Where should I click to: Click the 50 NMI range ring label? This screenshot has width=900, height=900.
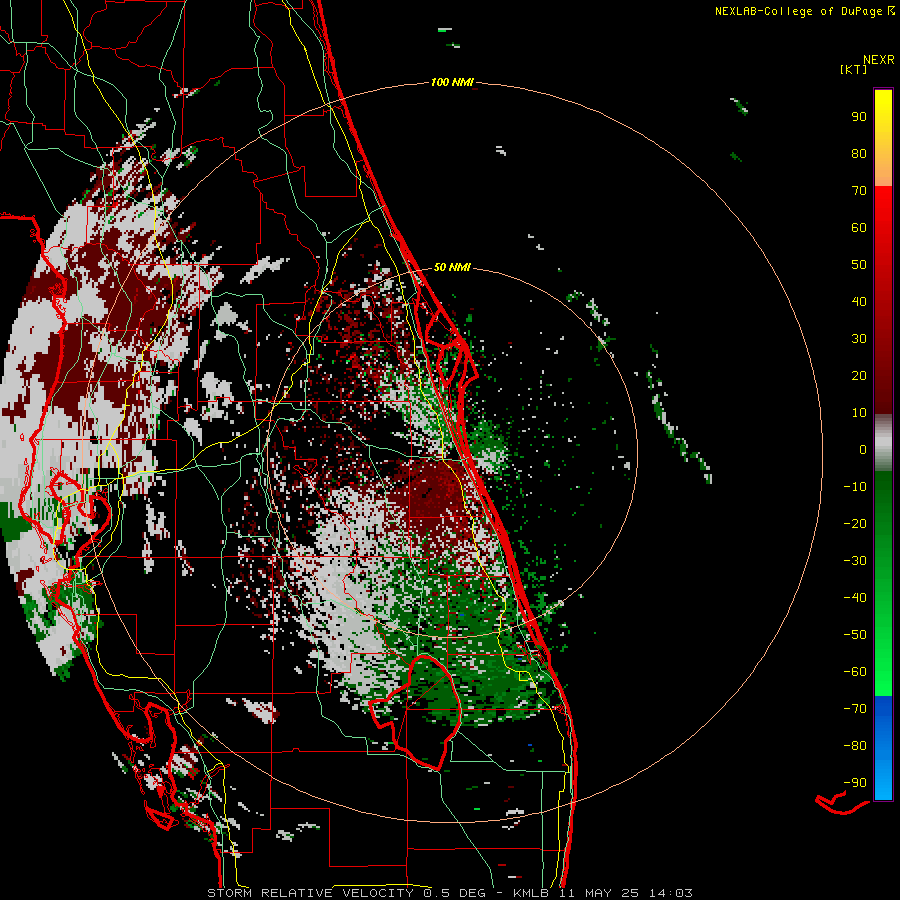pos(452,267)
